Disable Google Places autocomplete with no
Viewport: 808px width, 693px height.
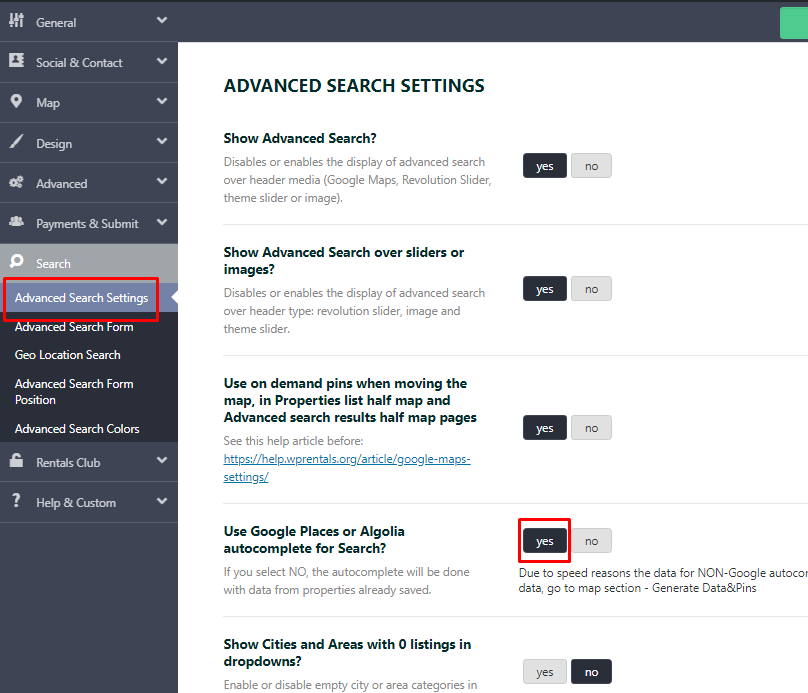[591, 541]
